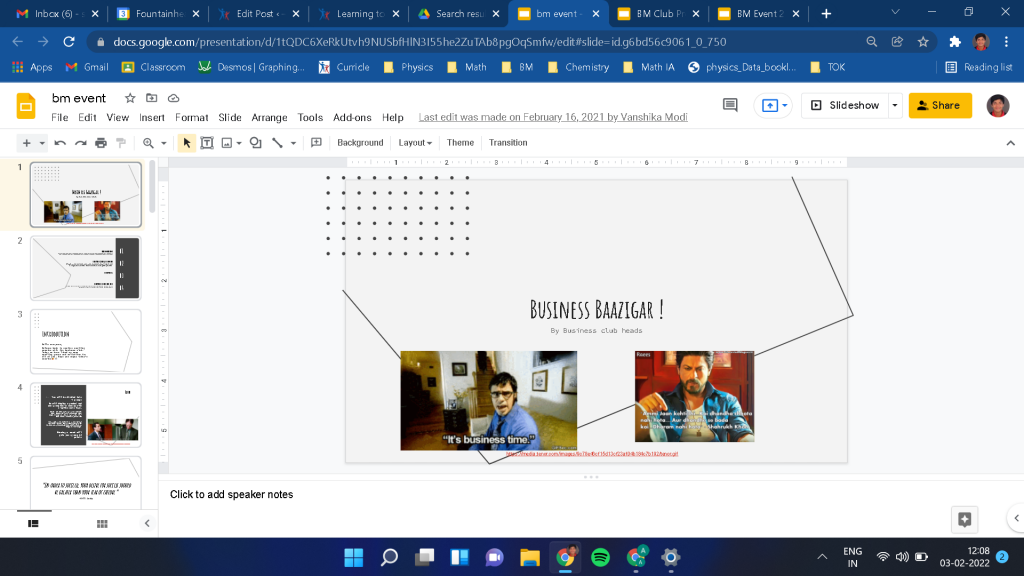1024x576 pixels.
Task: Expand the zoom level dropdown
Action: 164,143
